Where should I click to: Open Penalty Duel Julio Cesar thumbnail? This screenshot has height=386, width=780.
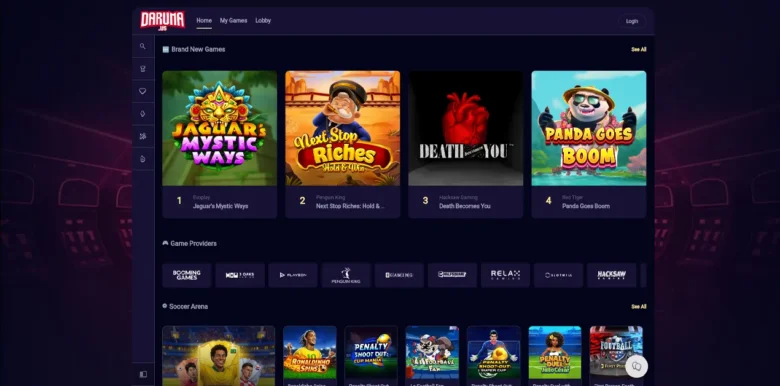pyautogui.click(x=555, y=352)
